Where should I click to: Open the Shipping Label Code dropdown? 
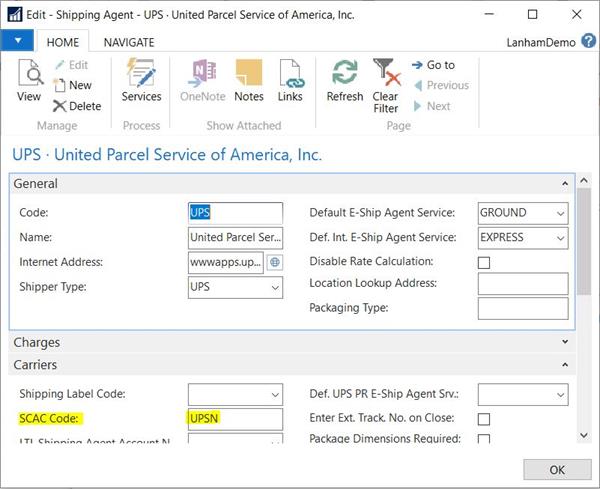coord(275,395)
